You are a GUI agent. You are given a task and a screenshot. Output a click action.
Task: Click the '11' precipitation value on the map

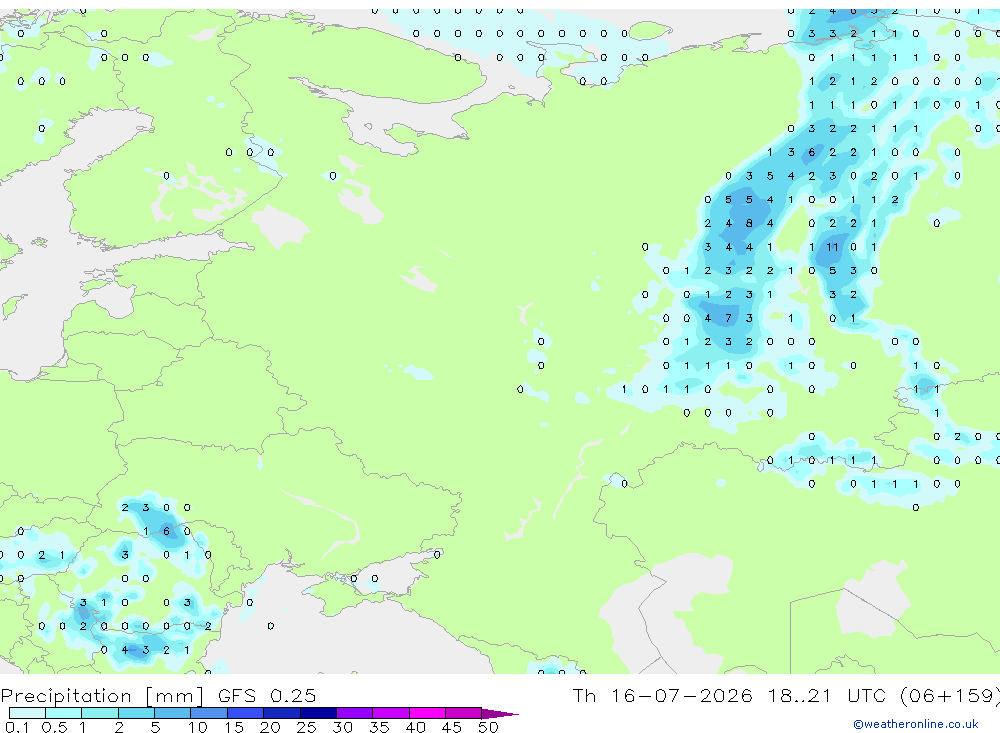832,247
